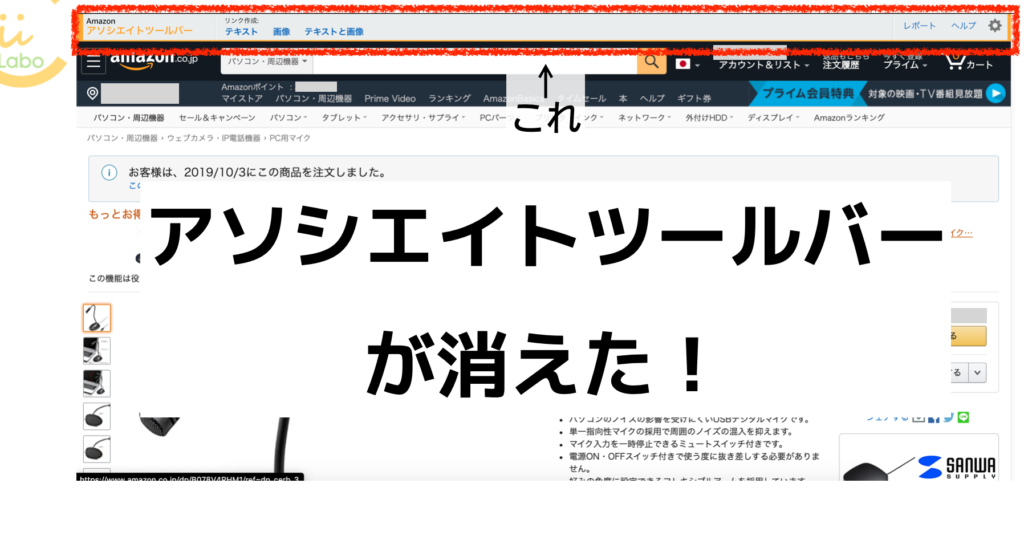Expand the ディスプレイ submenu dropdown
This screenshot has width=1024, height=552.
point(773,118)
